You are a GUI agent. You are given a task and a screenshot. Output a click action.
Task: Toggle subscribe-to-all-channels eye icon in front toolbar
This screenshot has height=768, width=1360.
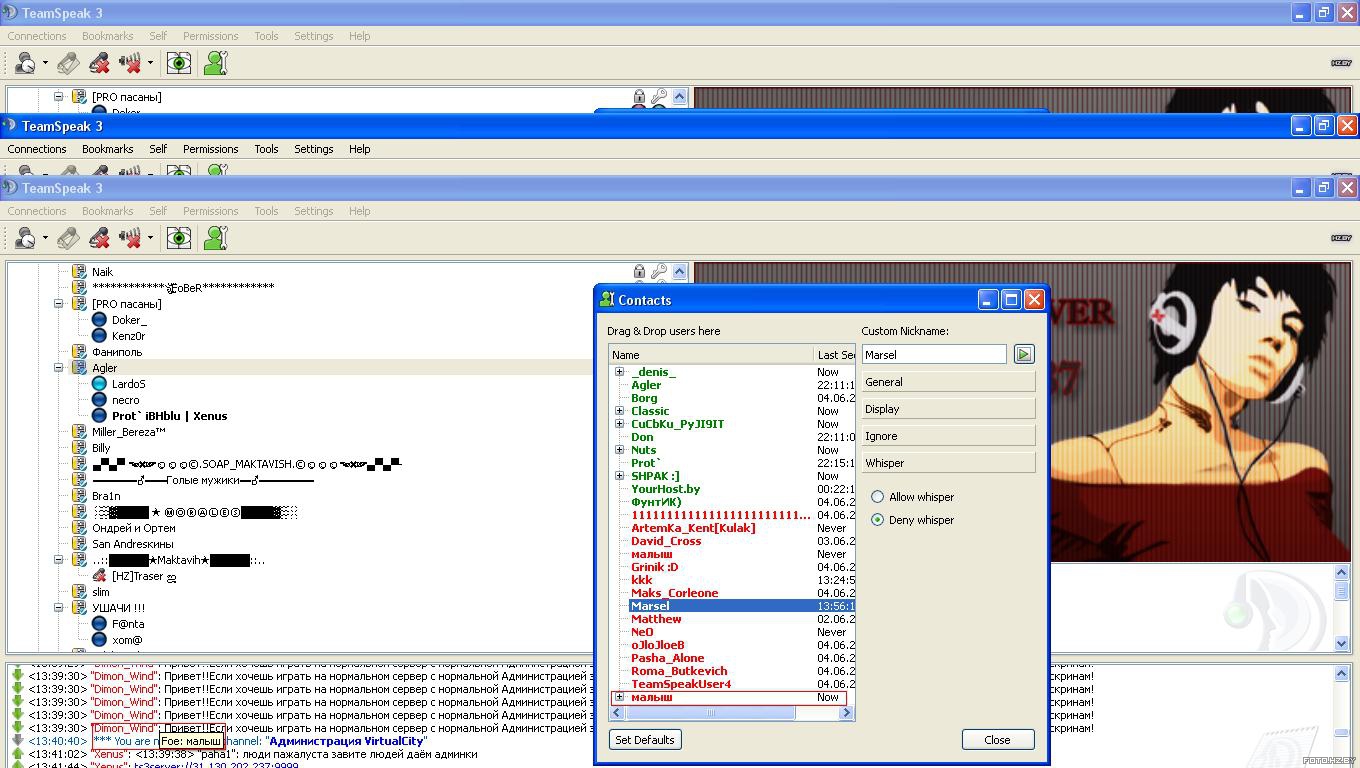(x=179, y=238)
